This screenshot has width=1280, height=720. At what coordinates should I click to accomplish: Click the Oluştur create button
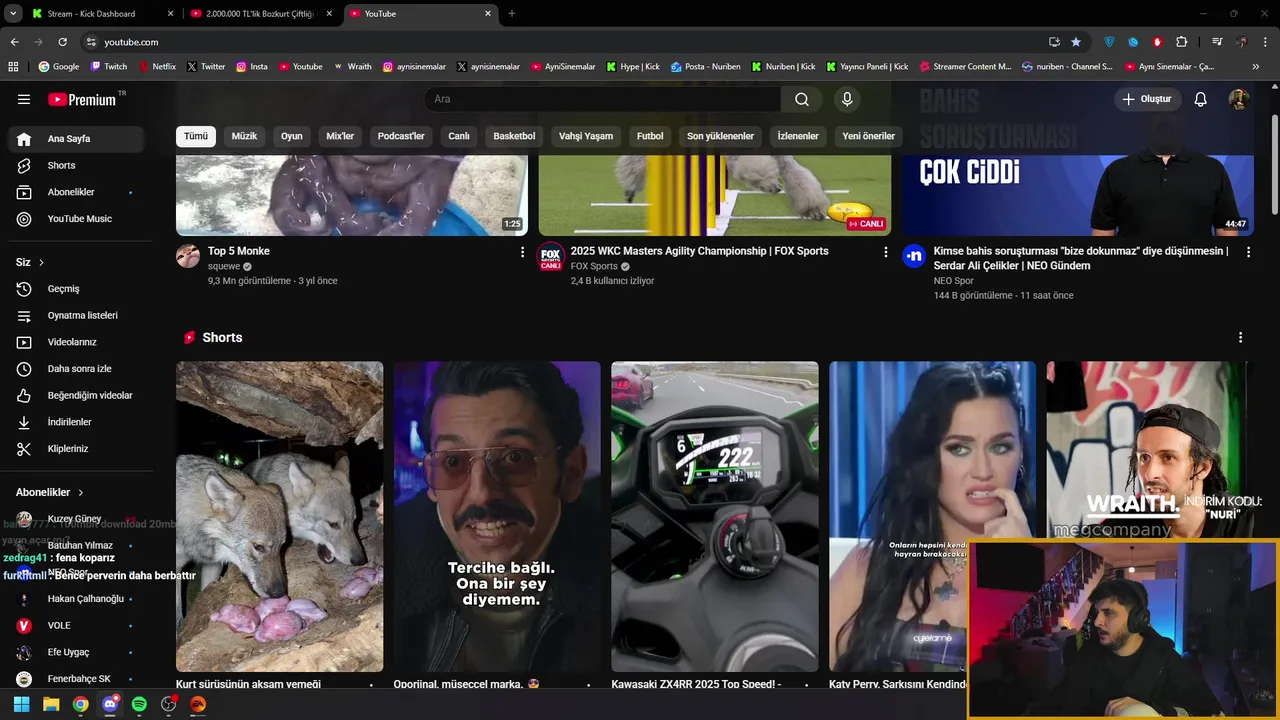coord(1146,99)
